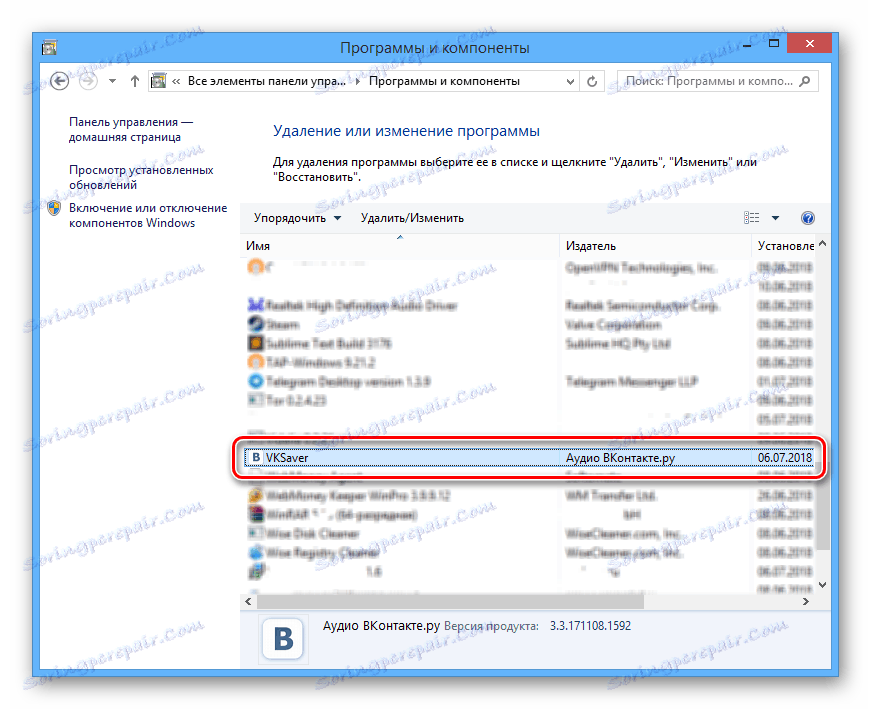This screenshot has height=709, width=871.
Task: Click the horizontal scroll right arrow
Action: tap(806, 602)
